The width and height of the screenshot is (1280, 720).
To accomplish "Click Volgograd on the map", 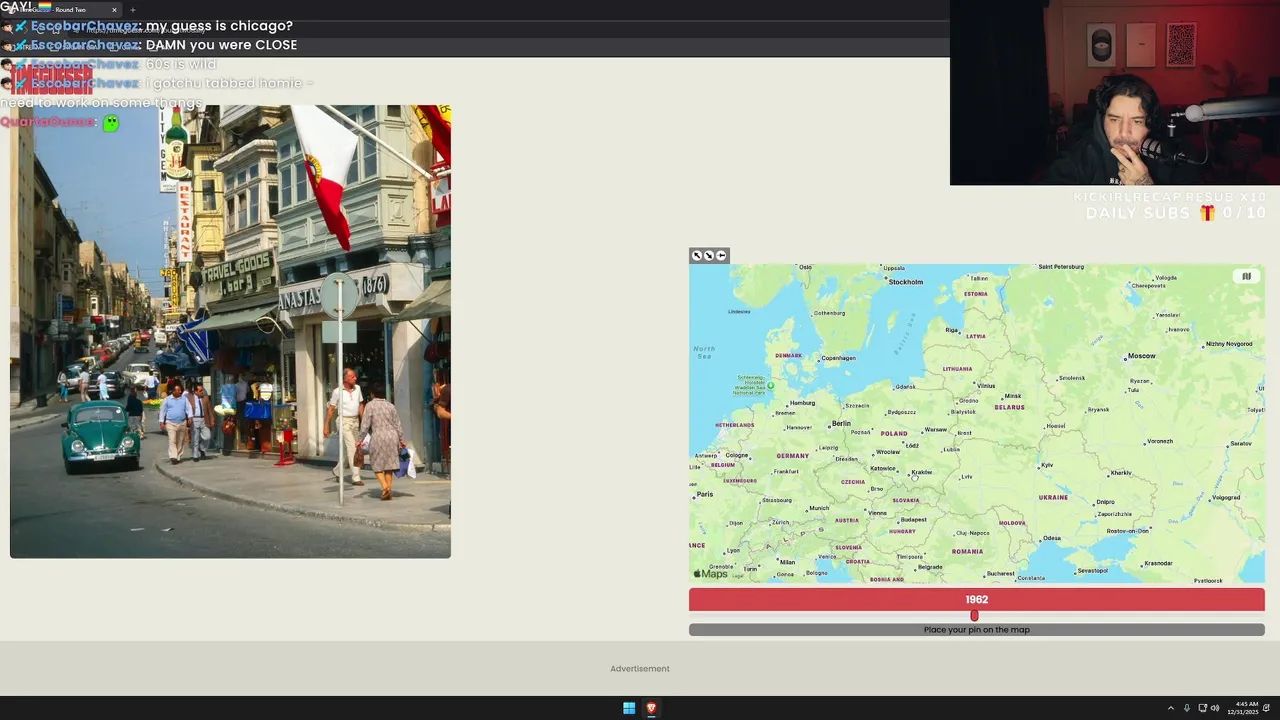I will [1225, 497].
